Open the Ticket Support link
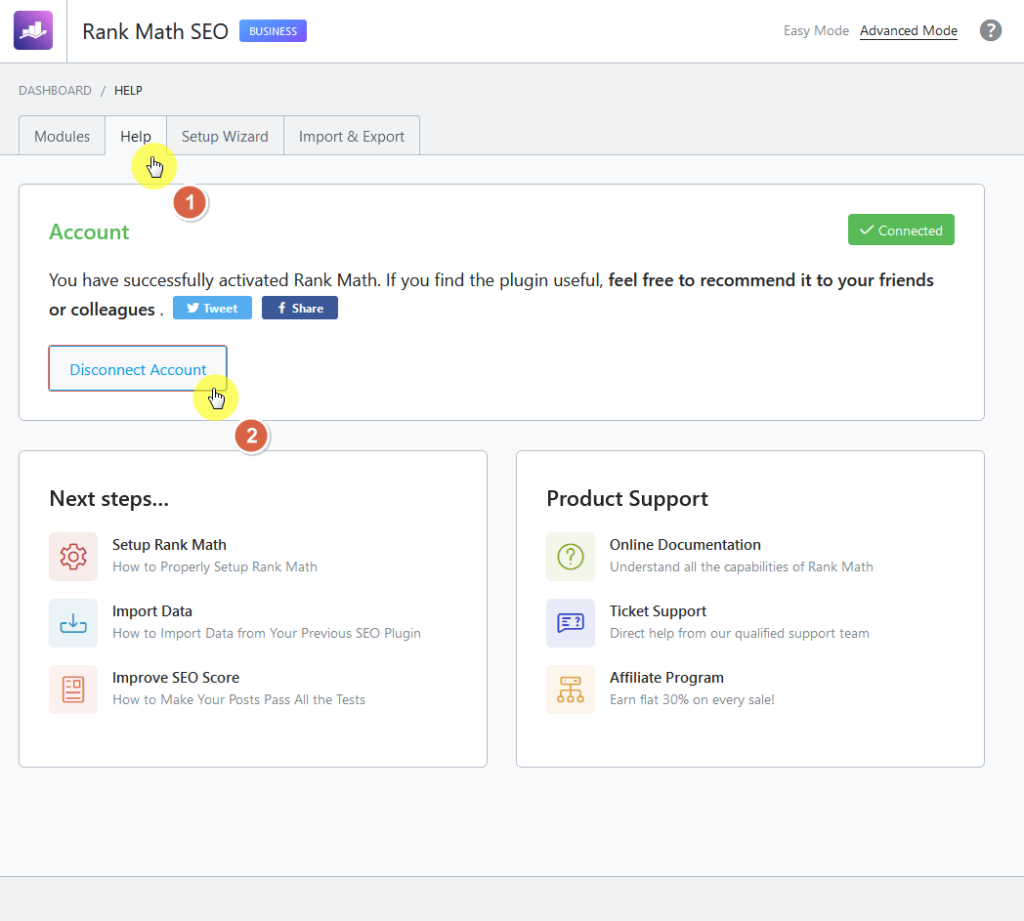1024x921 pixels. (x=658, y=611)
